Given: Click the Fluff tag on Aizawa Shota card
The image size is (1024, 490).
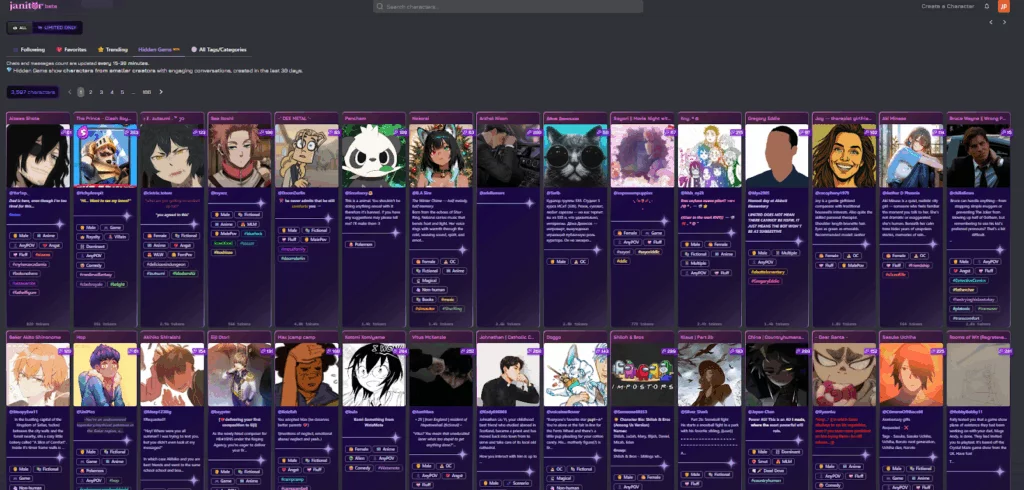Looking at the screenshot, I should (x=19, y=255).
